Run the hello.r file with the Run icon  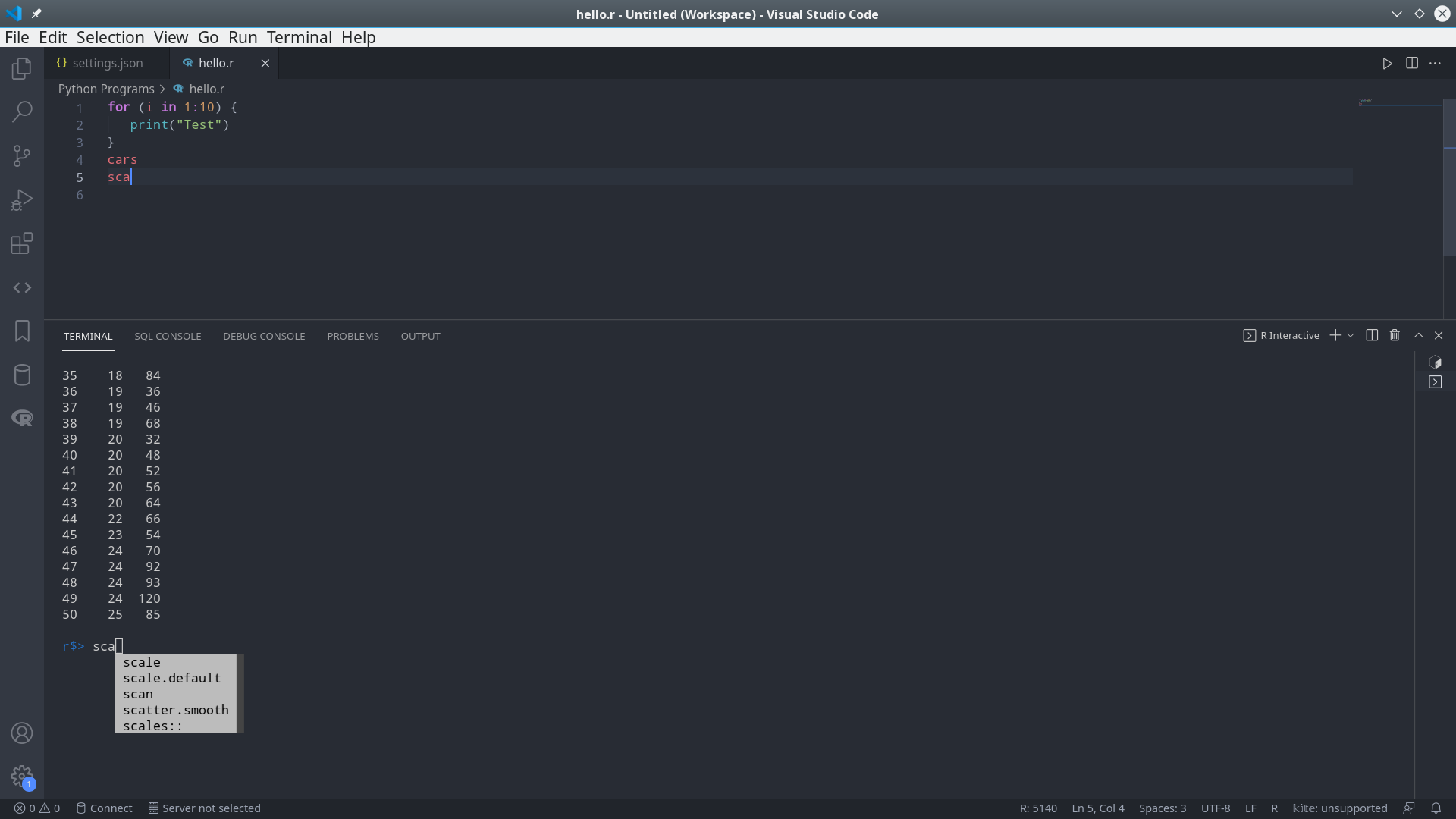tap(1388, 63)
